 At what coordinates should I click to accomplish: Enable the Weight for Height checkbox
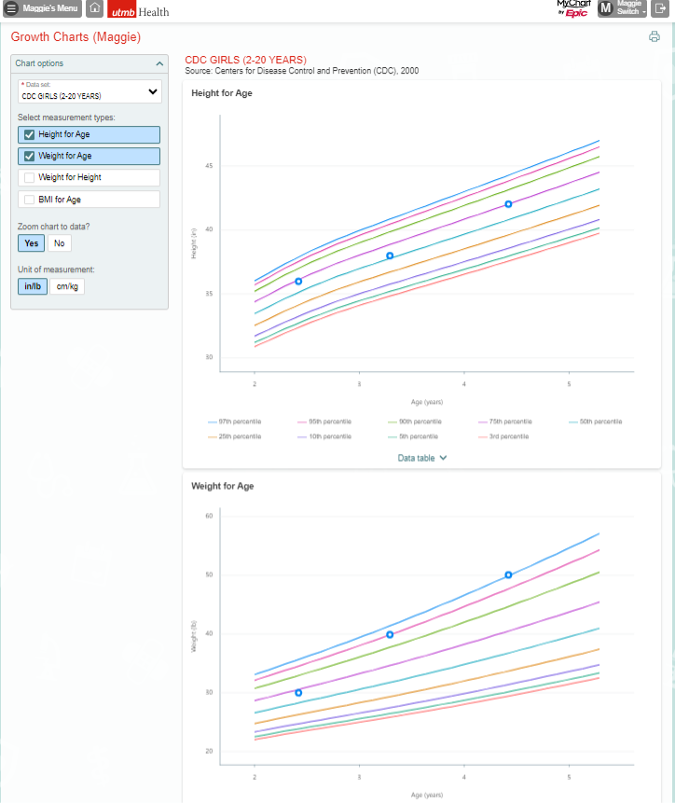tap(30, 178)
